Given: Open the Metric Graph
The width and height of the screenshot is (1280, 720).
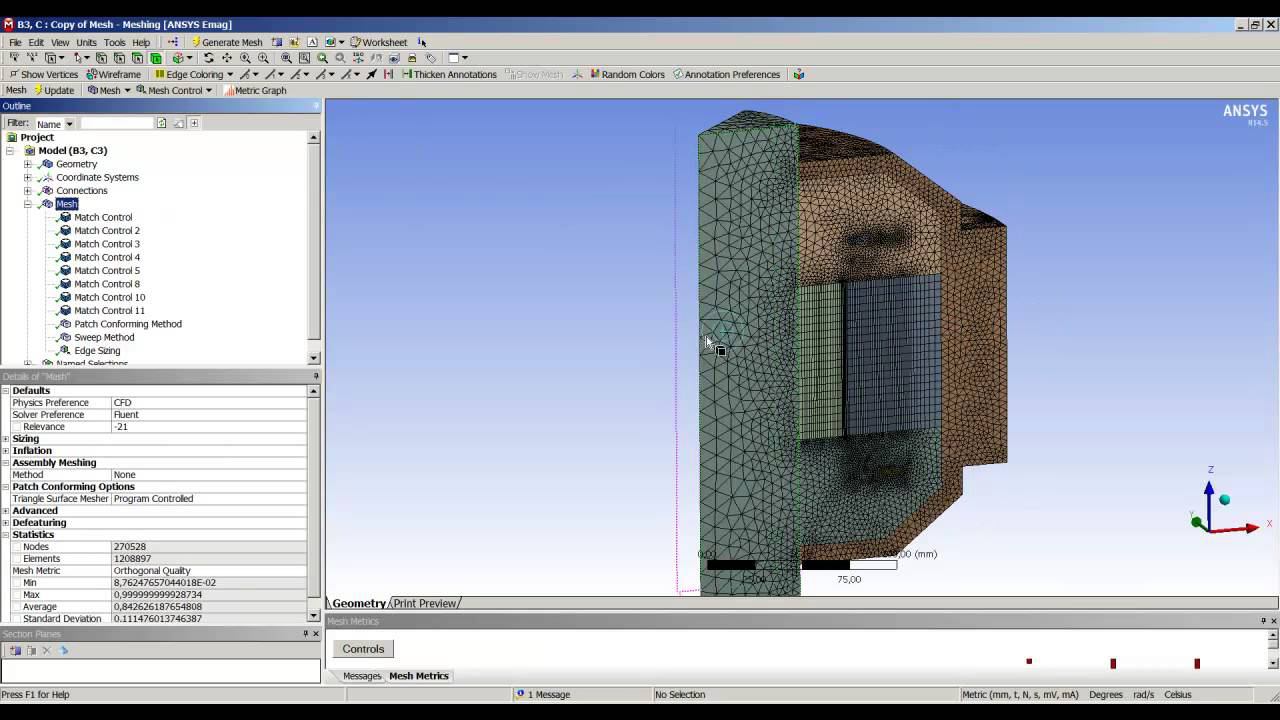Looking at the screenshot, I should tap(255, 90).
